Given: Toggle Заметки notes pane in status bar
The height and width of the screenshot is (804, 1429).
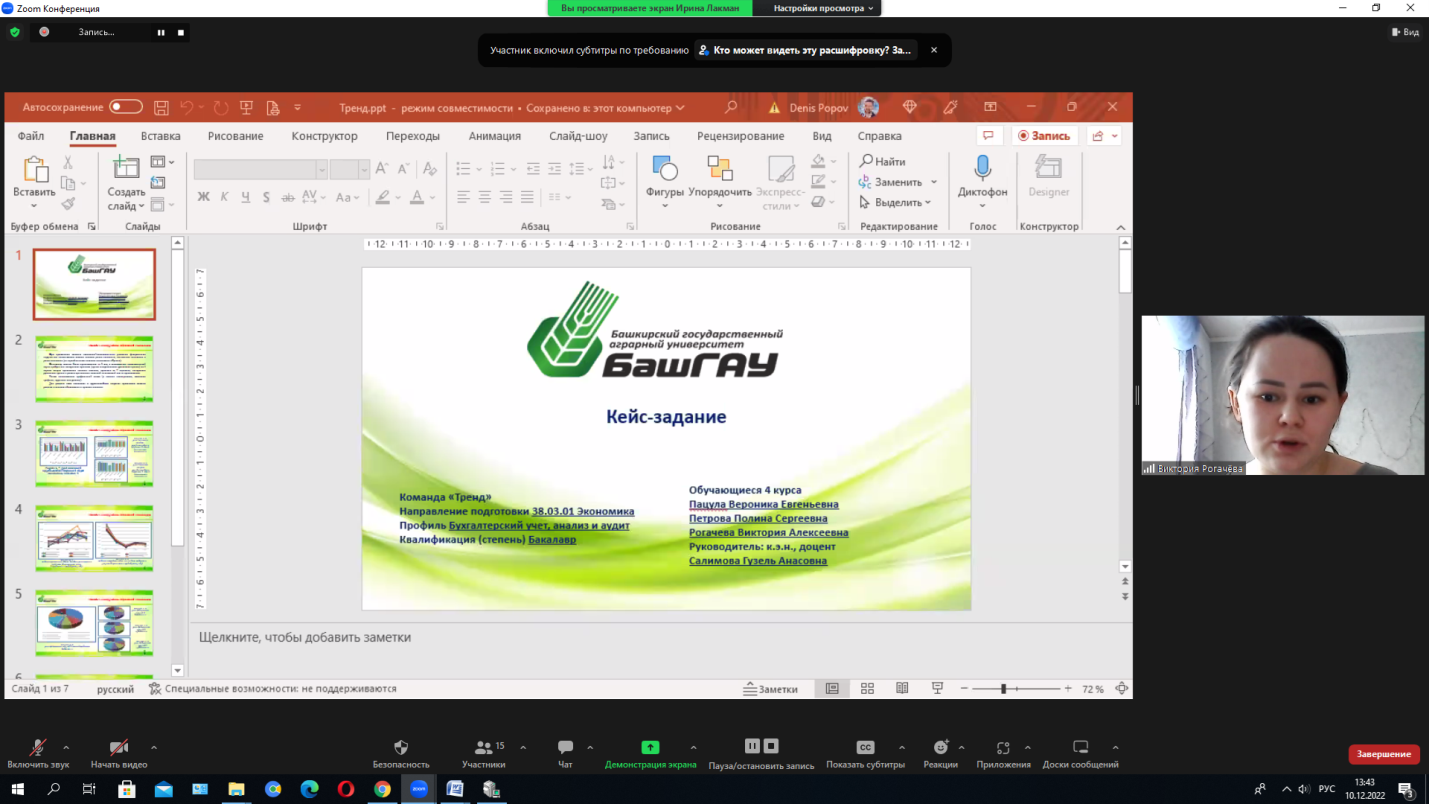Looking at the screenshot, I should 771,689.
